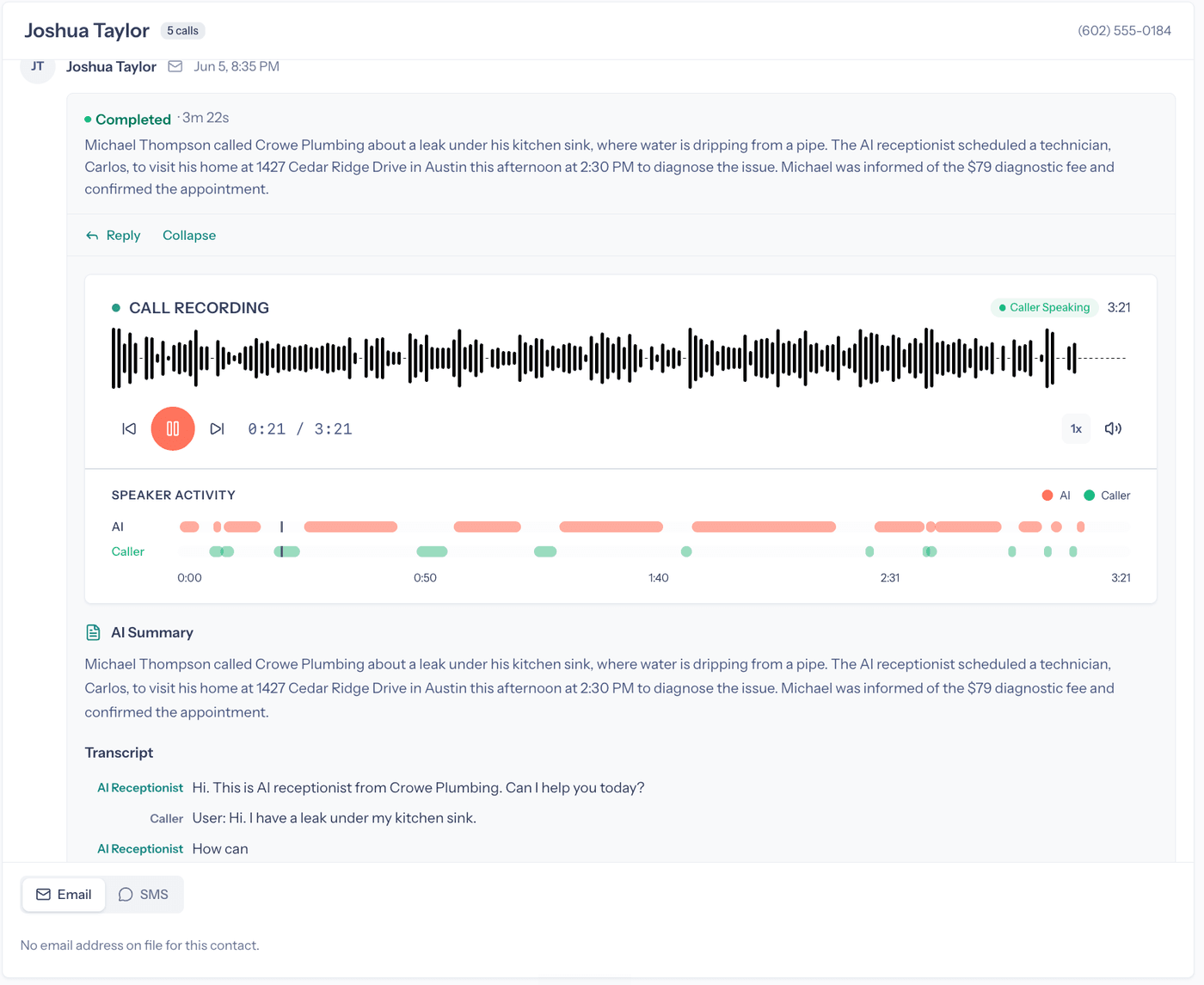Click the CALL RECORDING heading

[199, 308]
